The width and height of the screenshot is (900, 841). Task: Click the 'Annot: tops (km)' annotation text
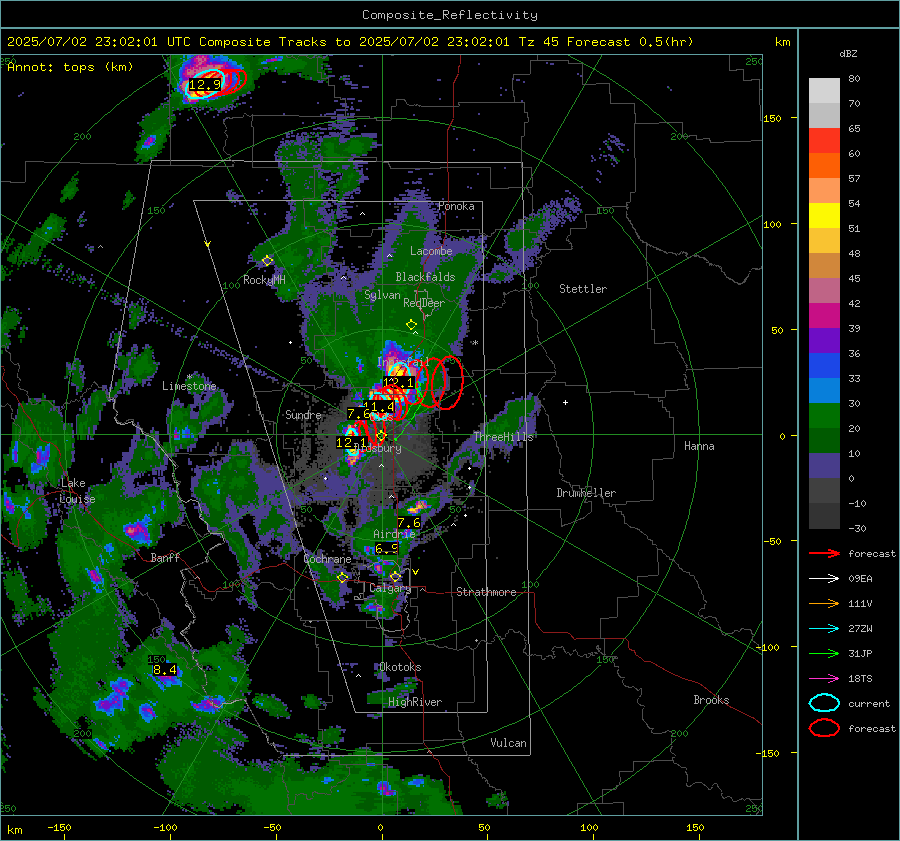click(70, 67)
